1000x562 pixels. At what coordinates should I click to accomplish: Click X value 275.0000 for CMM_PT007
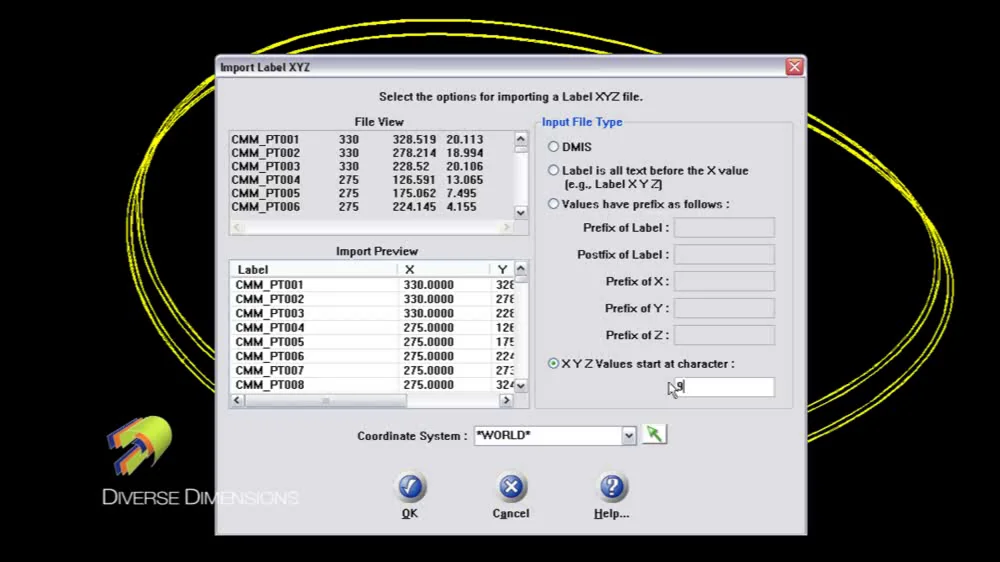[x=429, y=371]
